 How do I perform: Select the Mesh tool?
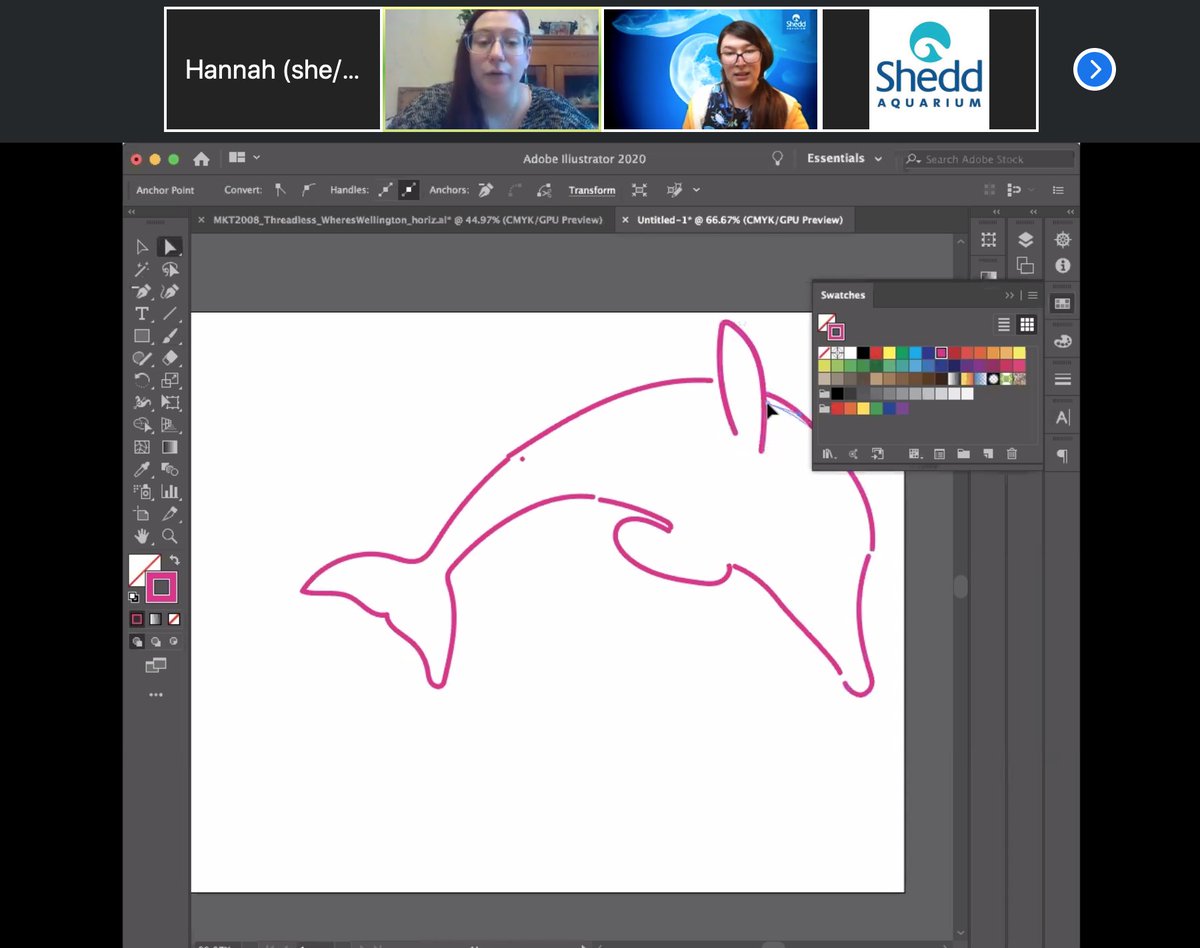pos(142,447)
